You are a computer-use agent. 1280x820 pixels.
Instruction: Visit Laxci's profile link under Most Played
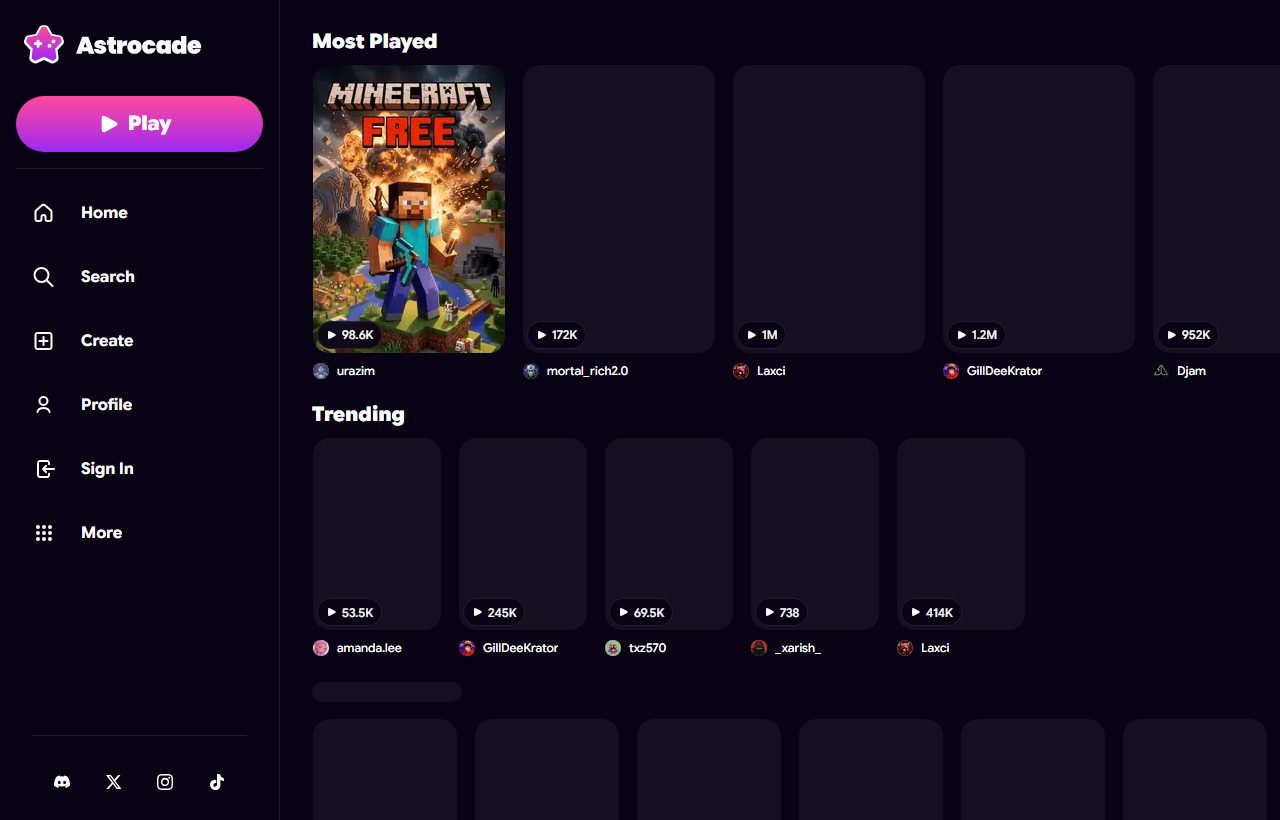771,371
